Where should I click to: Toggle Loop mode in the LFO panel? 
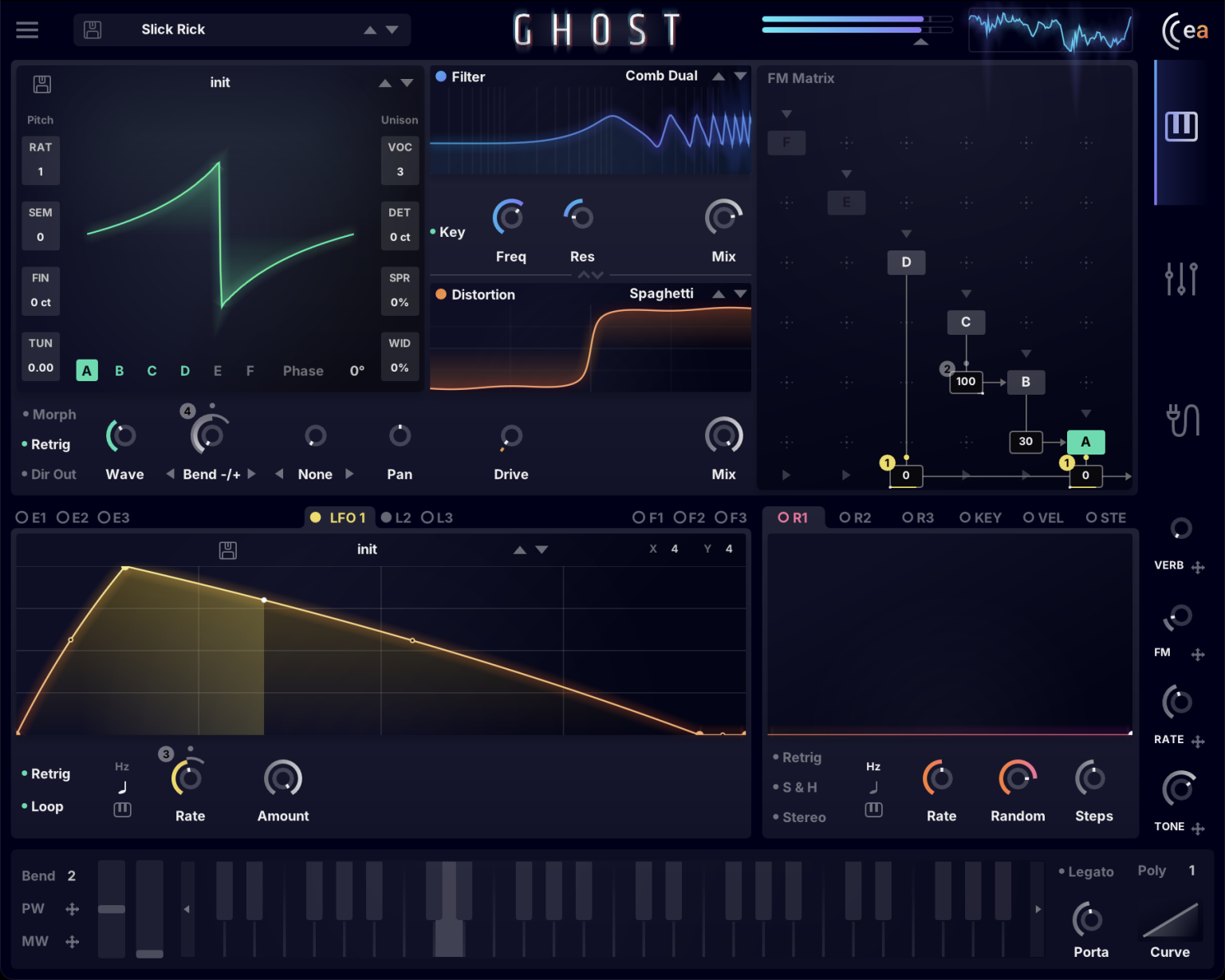(x=46, y=806)
